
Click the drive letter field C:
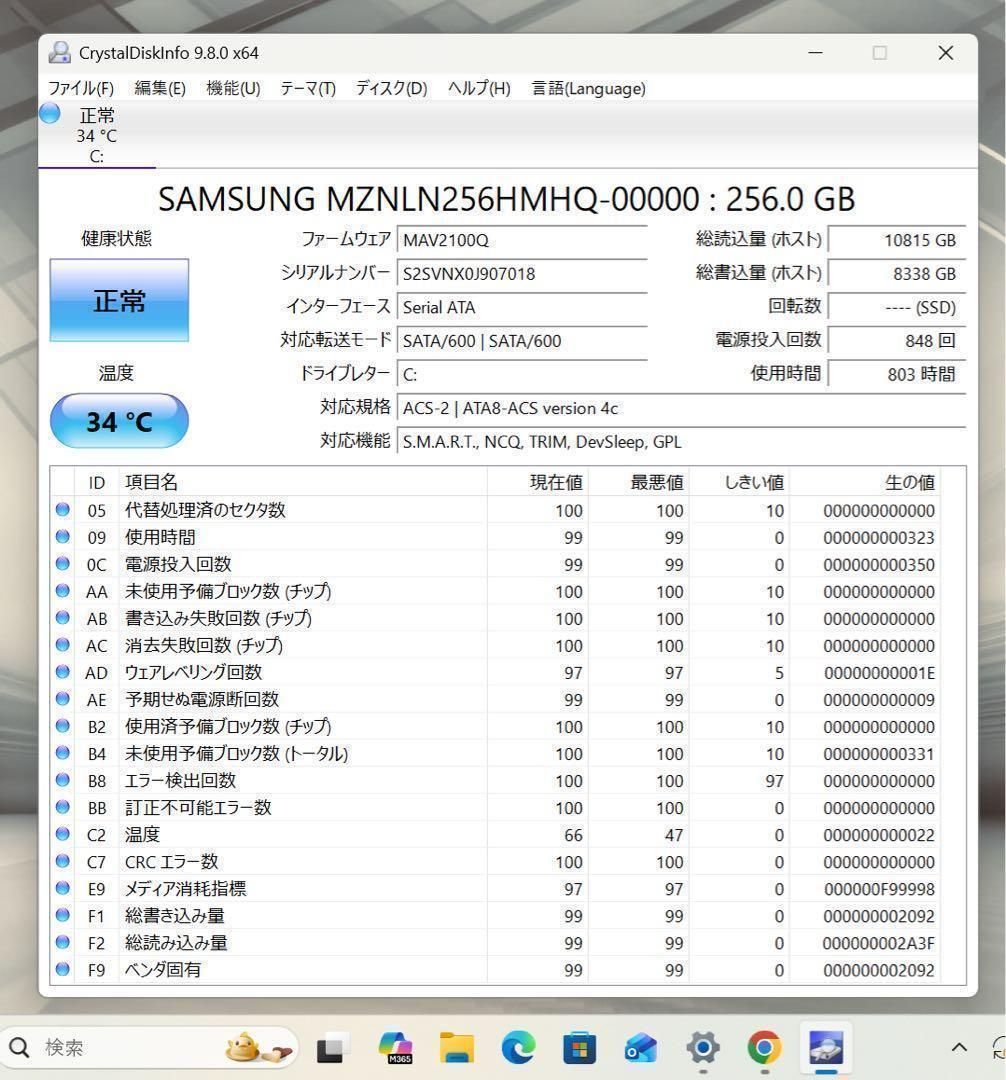522,374
